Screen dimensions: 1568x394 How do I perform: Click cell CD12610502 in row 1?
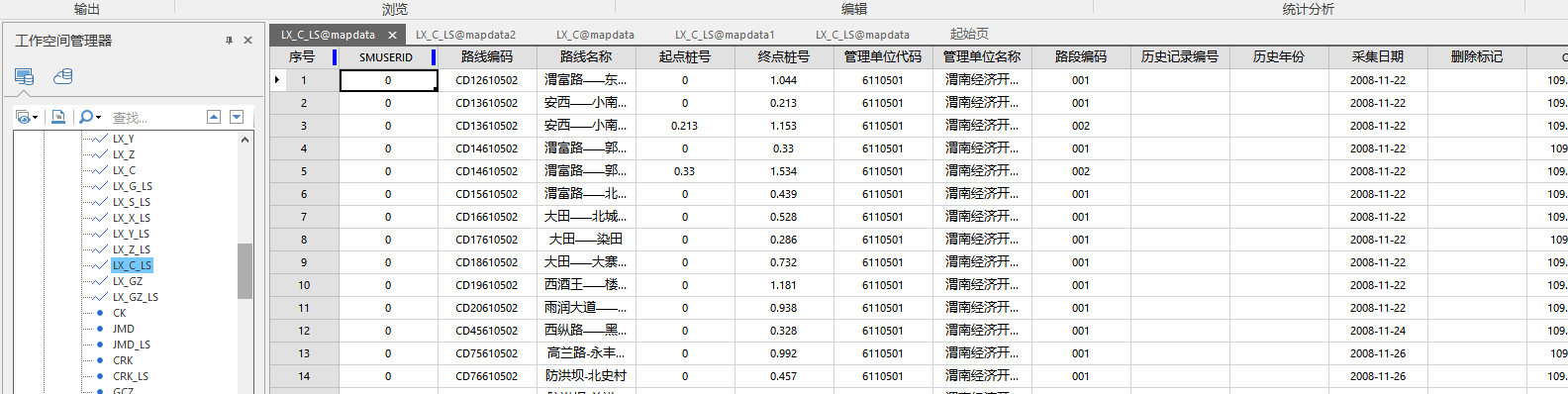pos(487,80)
